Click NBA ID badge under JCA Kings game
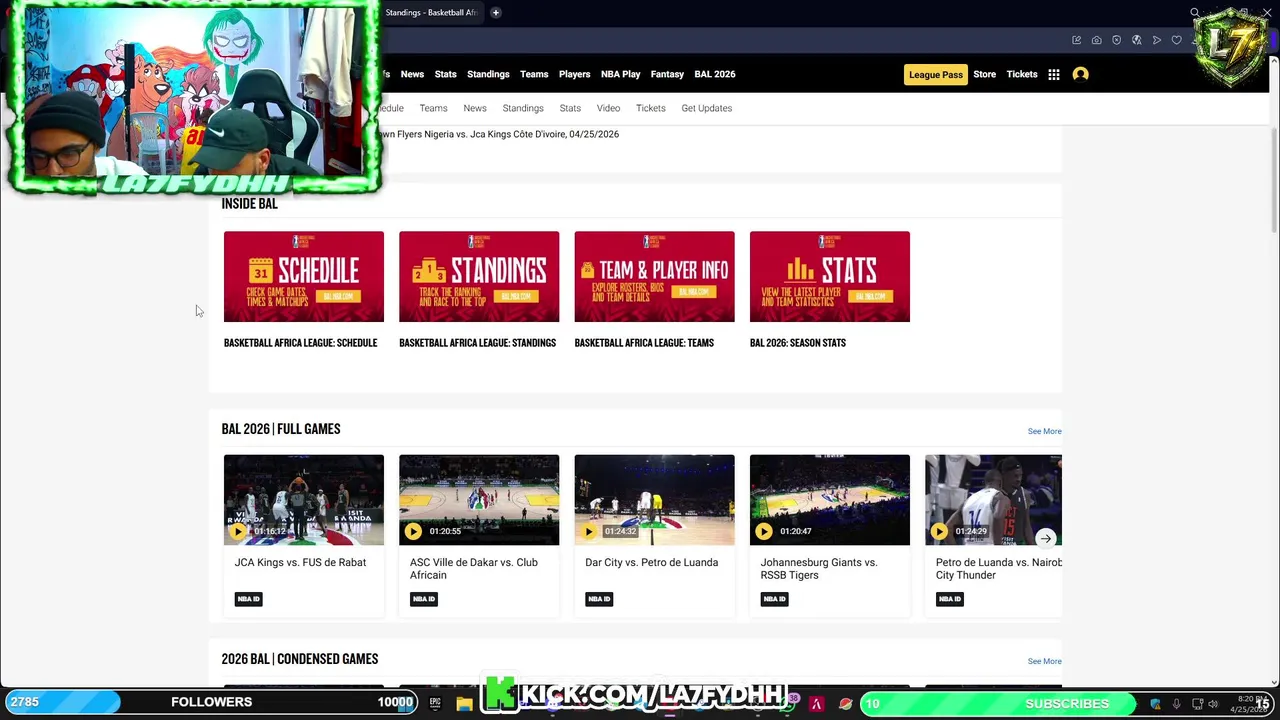This screenshot has width=1280, height=720. pyautogui.click(x=248, y=599)
